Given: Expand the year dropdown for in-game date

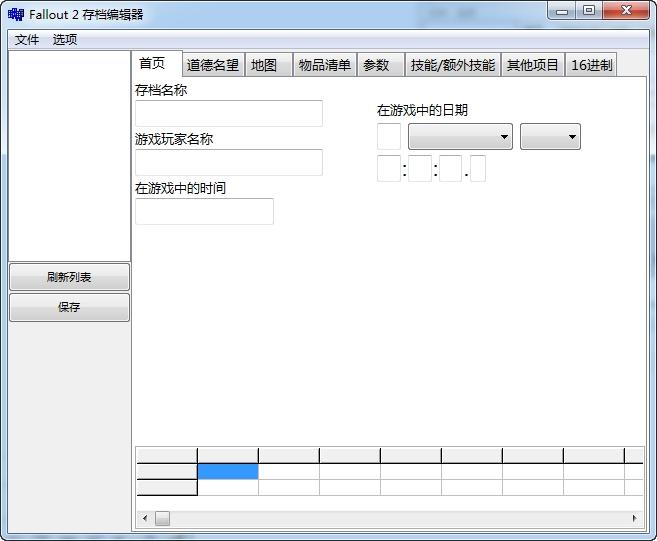Looking at the screenshot, I should point(550,136).
